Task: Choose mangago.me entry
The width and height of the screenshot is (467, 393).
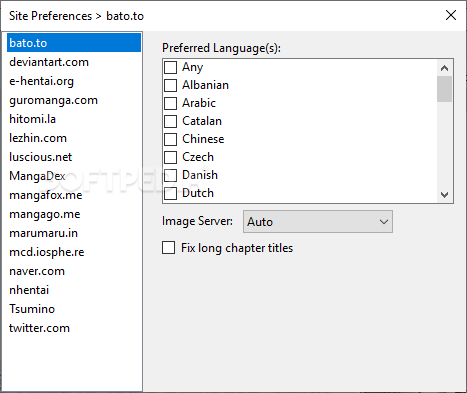Action: (x=74, y=214)
